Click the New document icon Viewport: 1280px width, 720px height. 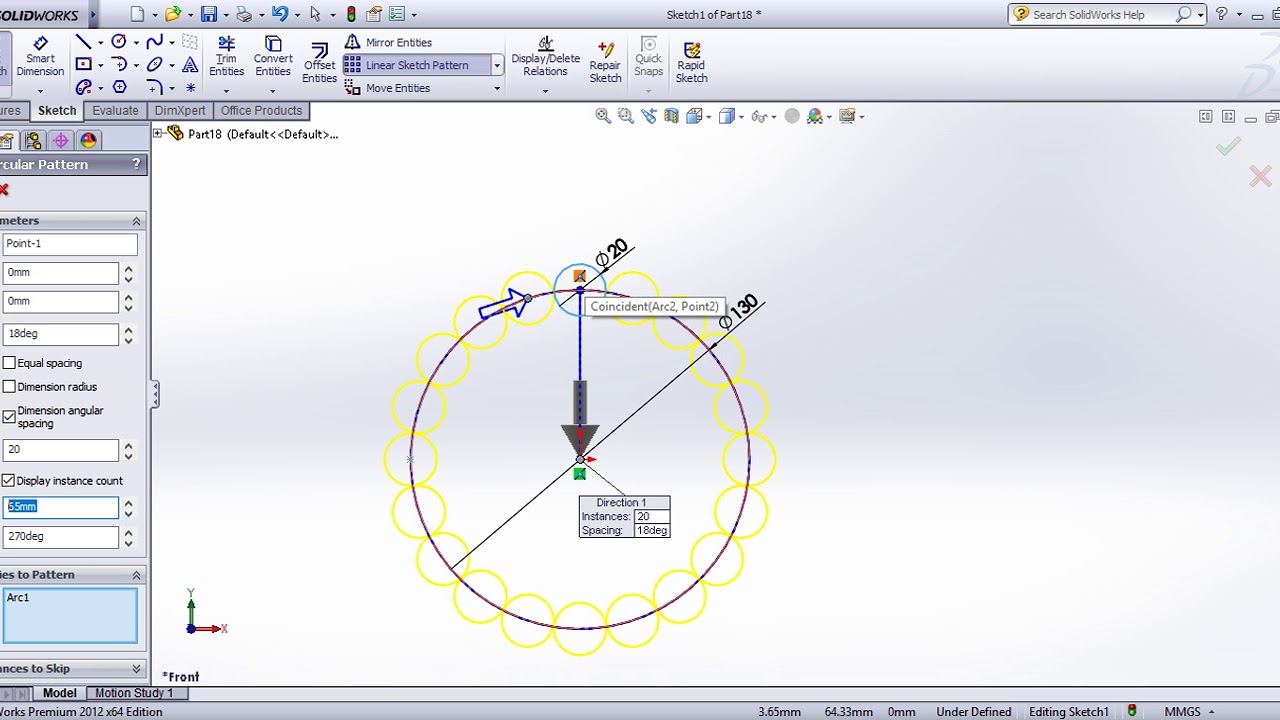pyautogui.click(x=137, y=14)
